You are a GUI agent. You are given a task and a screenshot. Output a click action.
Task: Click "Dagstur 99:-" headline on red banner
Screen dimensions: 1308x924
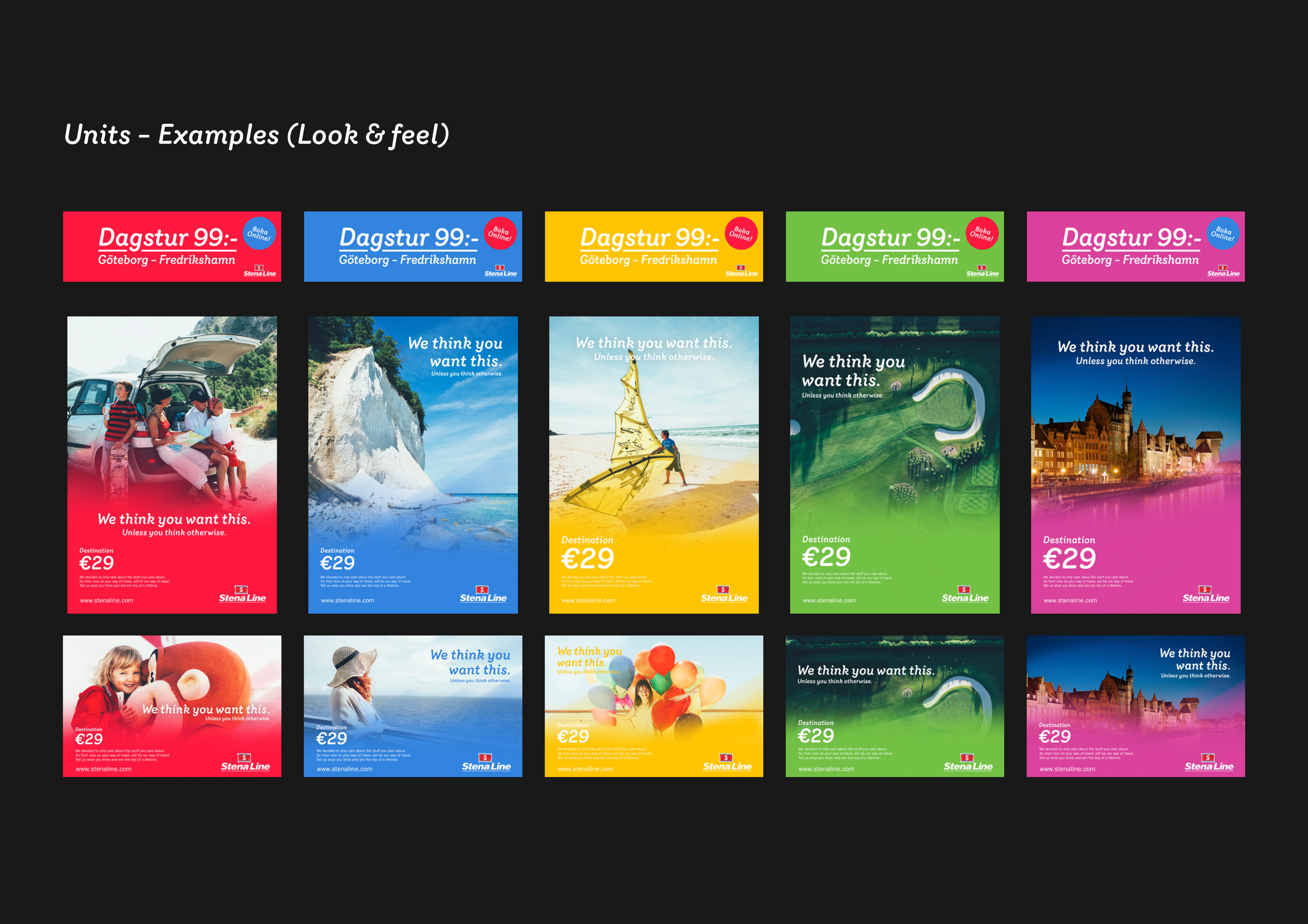point(167,238)
